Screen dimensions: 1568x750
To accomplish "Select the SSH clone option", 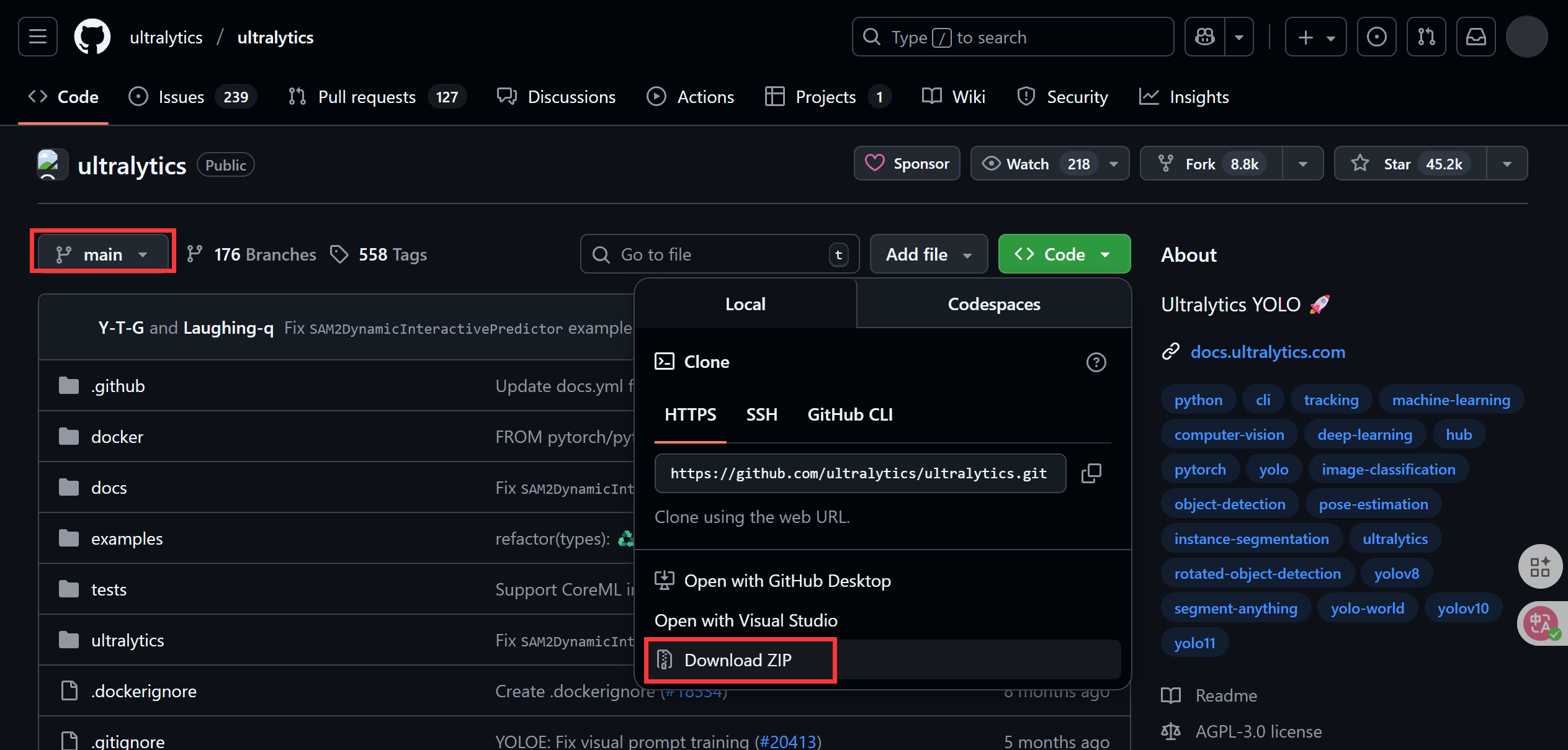I will click(761, 414).
